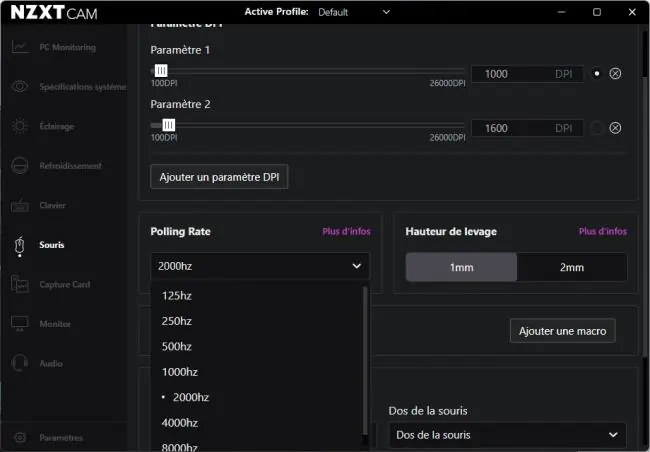Collapse the Polling Rate 2000hz dropdown
The image size is (650, 452).
tap(260, 266)
